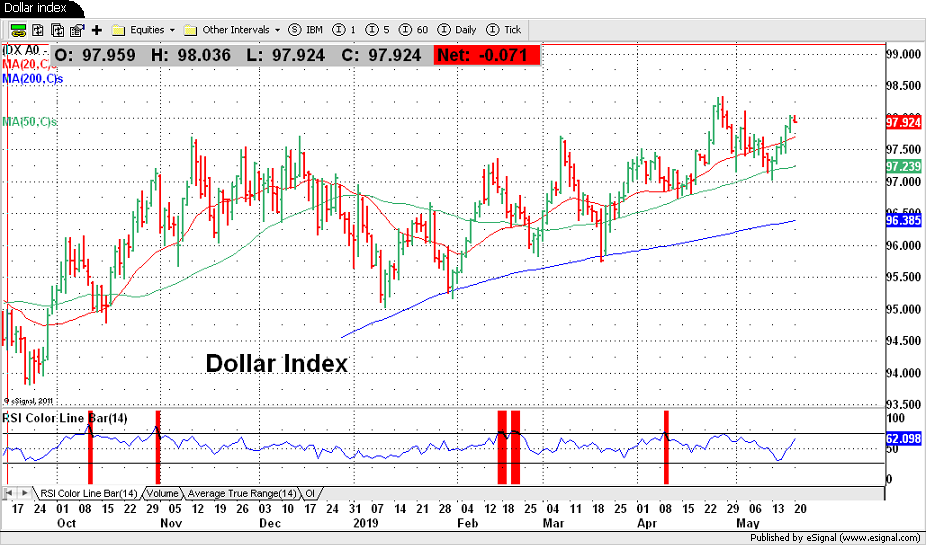Click the Nov month label on time axis
Screen dimensions: 926x545
[x=171, y=523]
